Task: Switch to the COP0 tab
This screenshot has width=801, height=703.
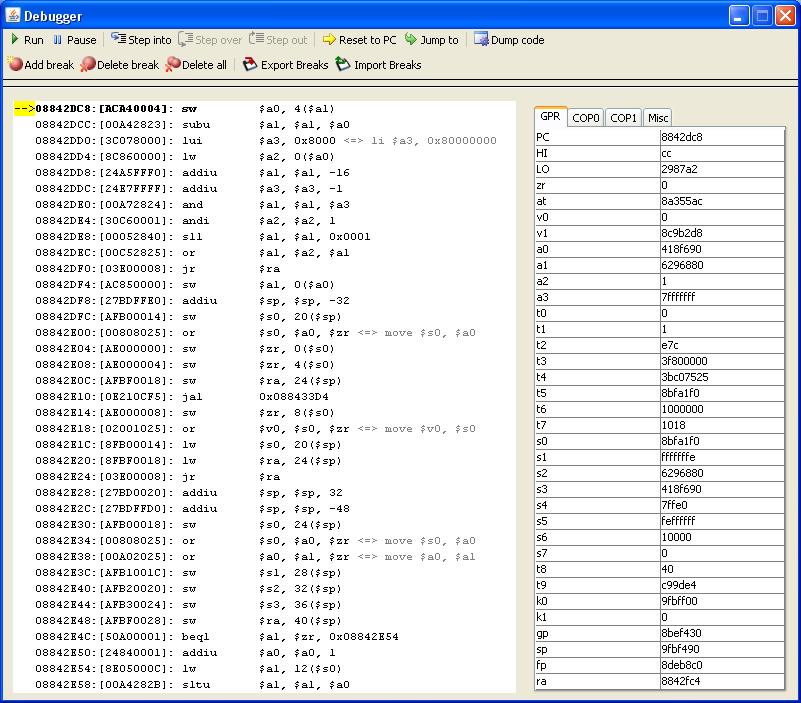Action: (586, 118)
